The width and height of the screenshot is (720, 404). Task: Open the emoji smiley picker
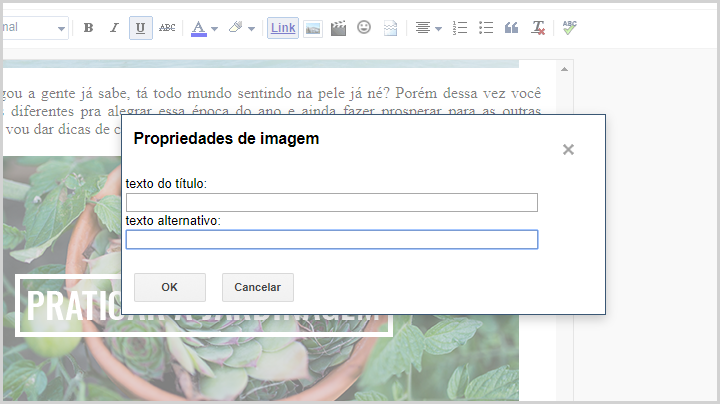[364, 28]
